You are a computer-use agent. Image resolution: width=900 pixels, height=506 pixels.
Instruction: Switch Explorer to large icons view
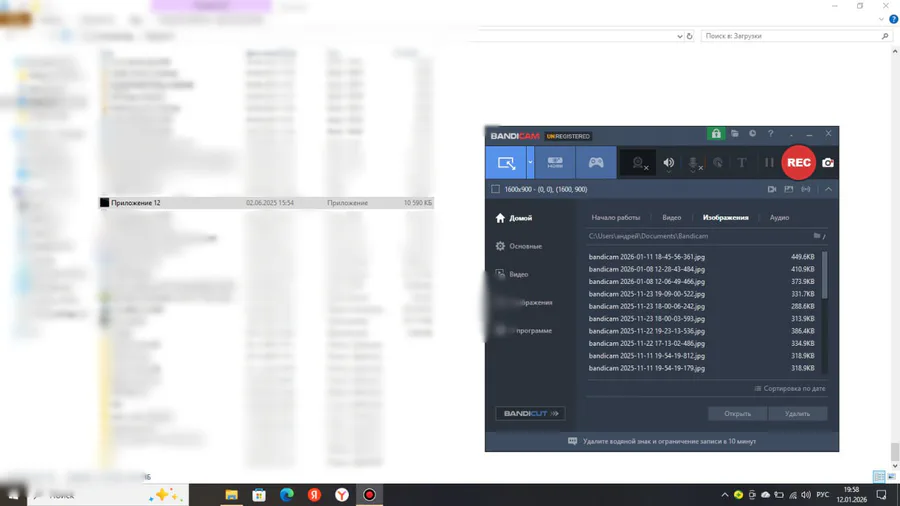891,476
